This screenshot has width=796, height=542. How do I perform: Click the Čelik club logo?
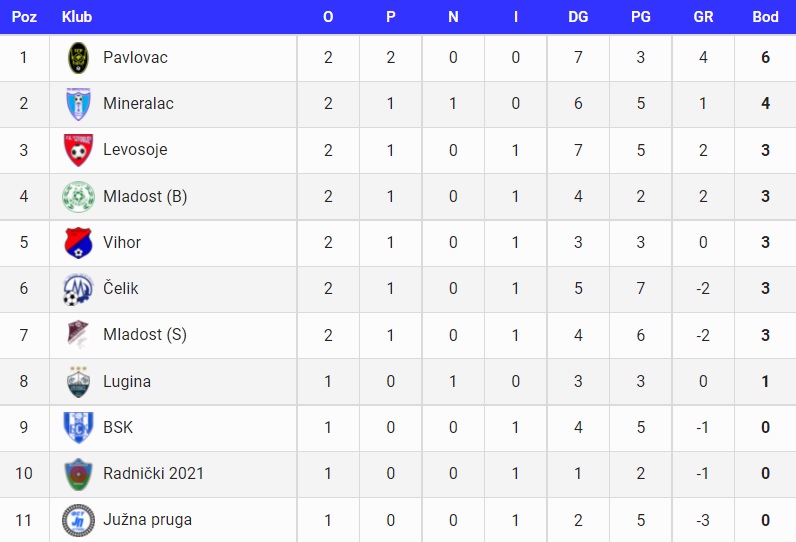[x=78, y=289]
